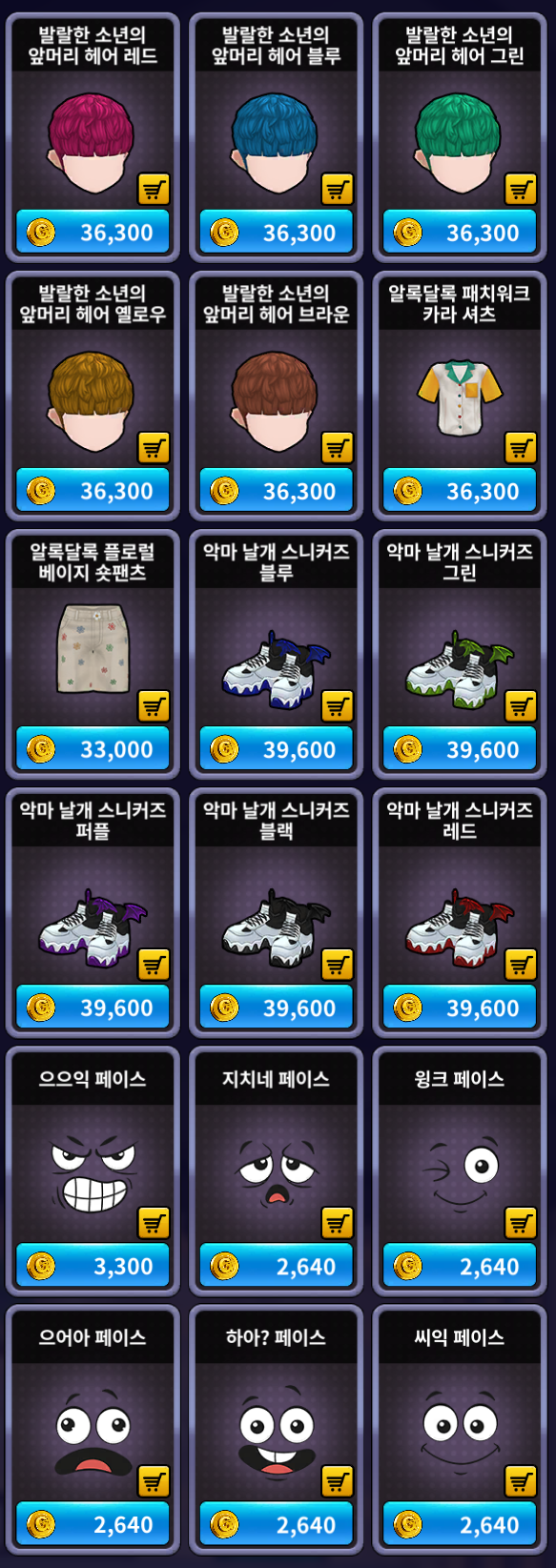This screenshot has width=556, height=1568.
Task: Click cart icon for 씨익 페이스
Action: 520,1480
